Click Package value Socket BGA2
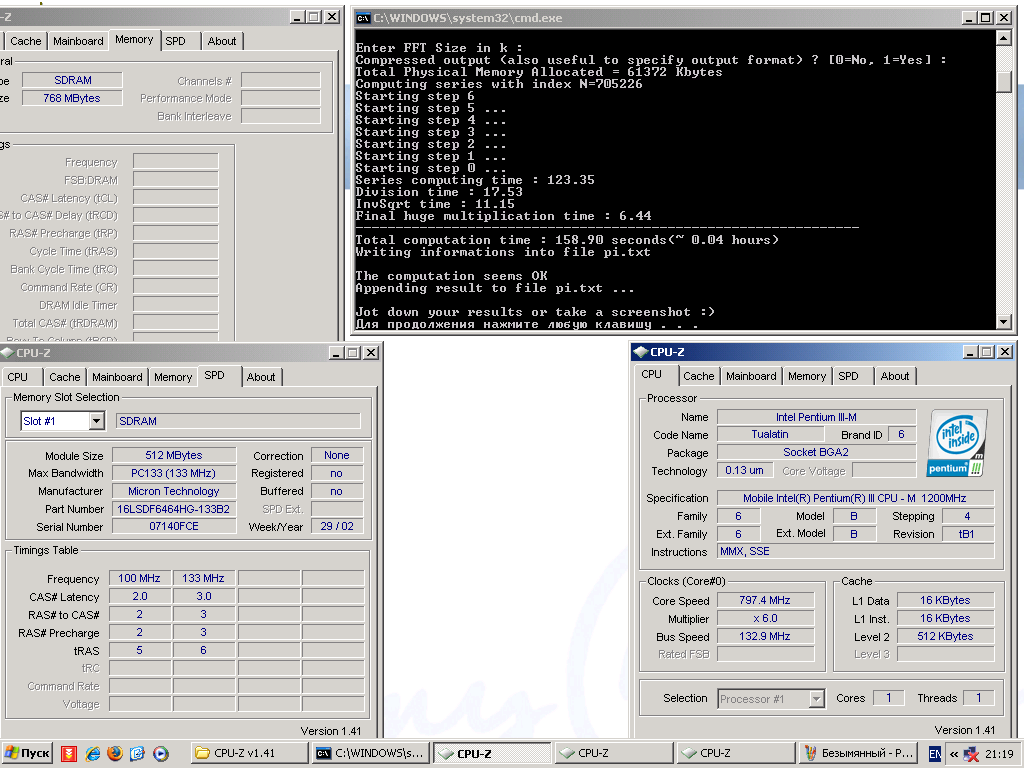Viewport: 1024px width, 768px height. pos(816,453)
